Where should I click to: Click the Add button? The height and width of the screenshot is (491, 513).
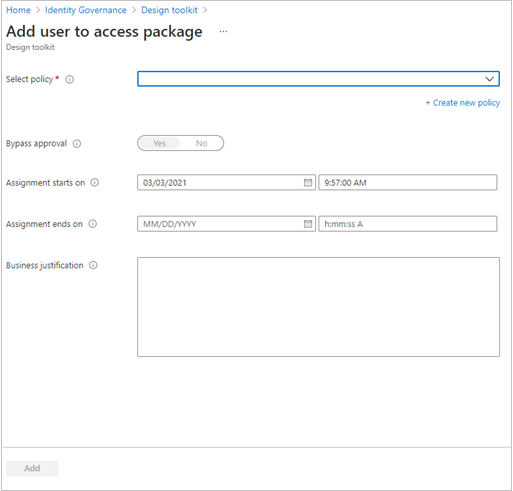32,468
